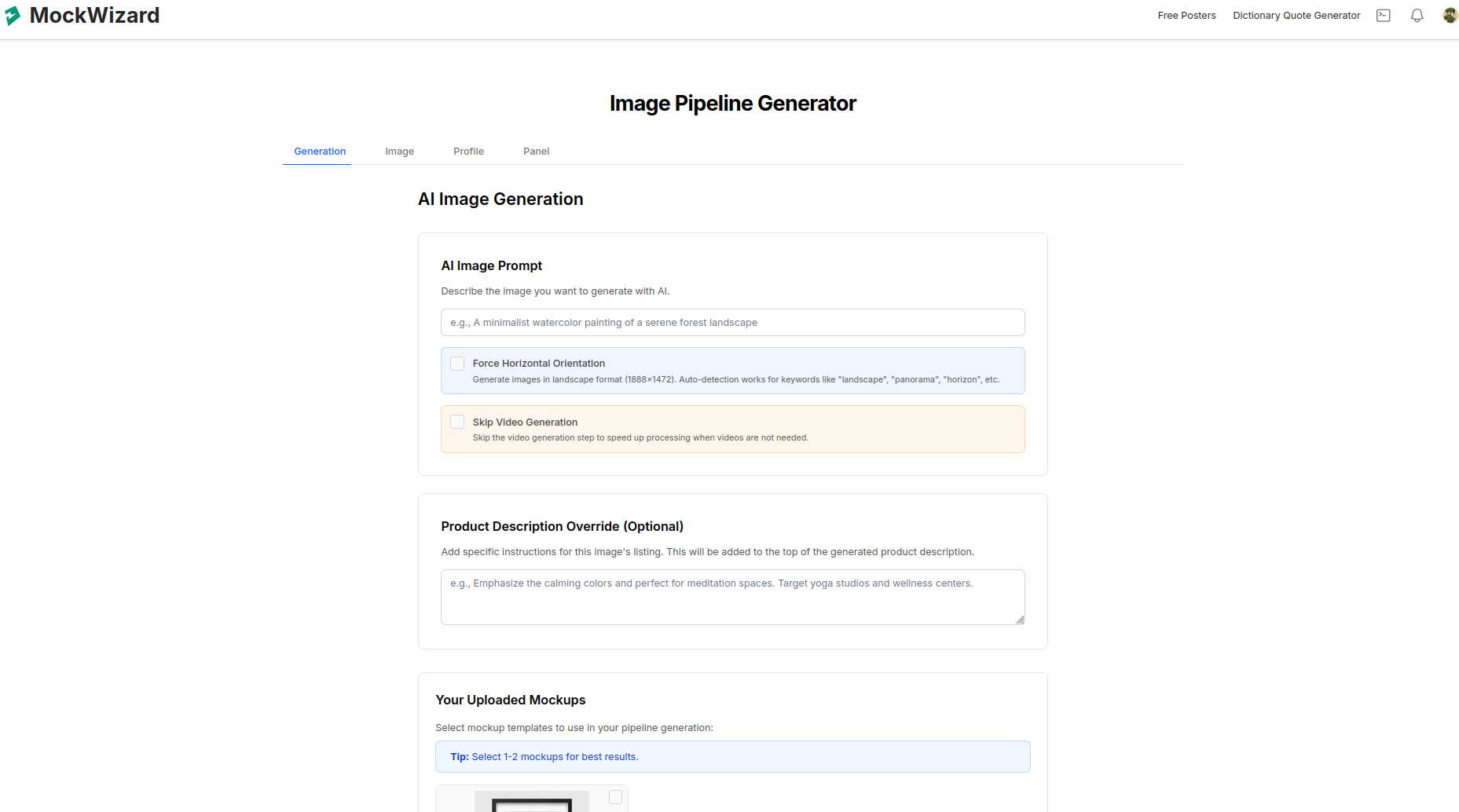
Task: Click the textarea resize handle
Action: [1020, 620]
